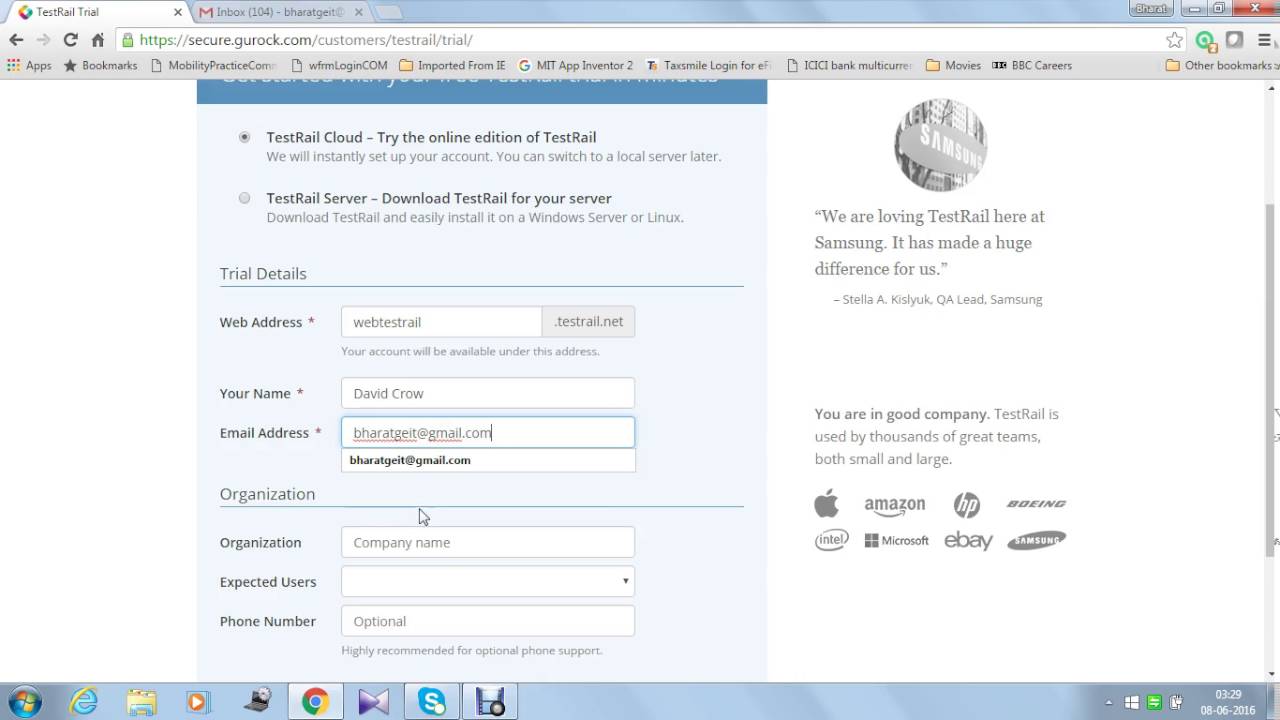Image resolution: width=1280 pixels, height=720 pixels.
Task: Open the media player taskbar icon
Action: [x=198, y=702]
